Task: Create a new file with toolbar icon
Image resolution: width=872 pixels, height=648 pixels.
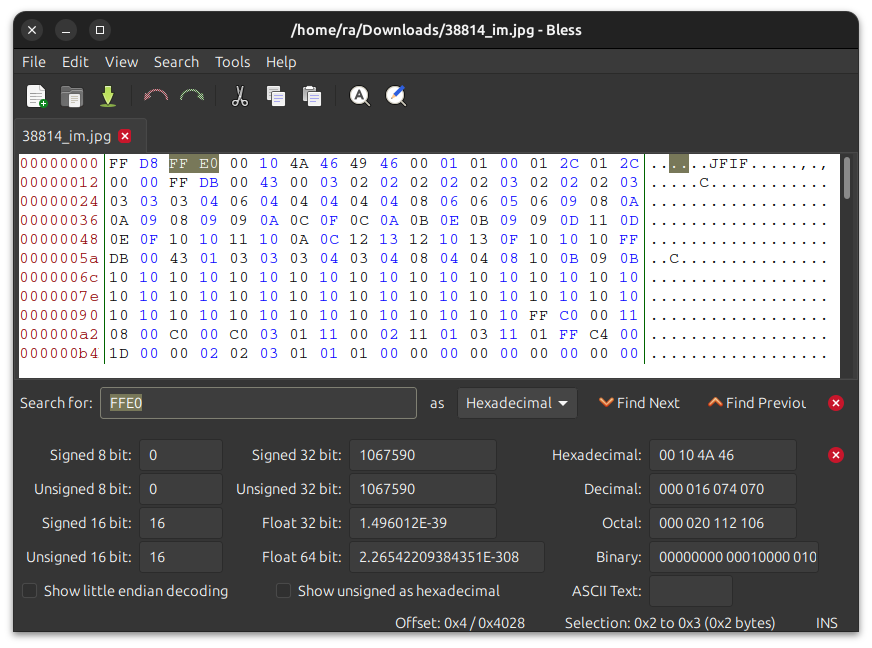Action: pyautogui.click(x=37, y=96)
